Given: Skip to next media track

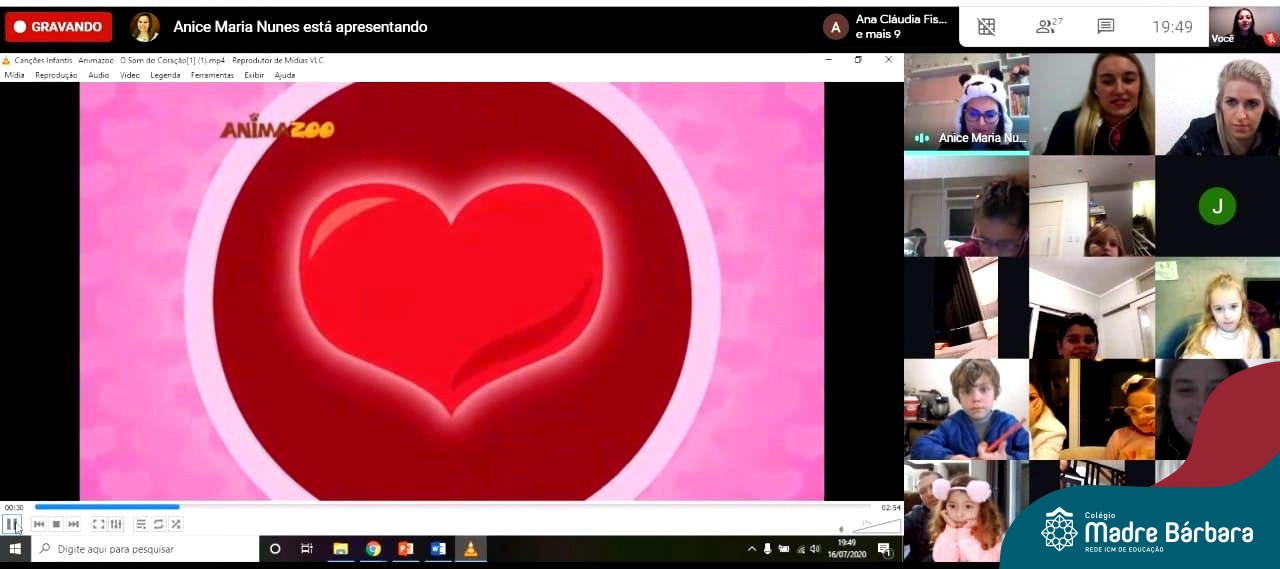Looking at the screenshot, I should [x=73, y=524].
